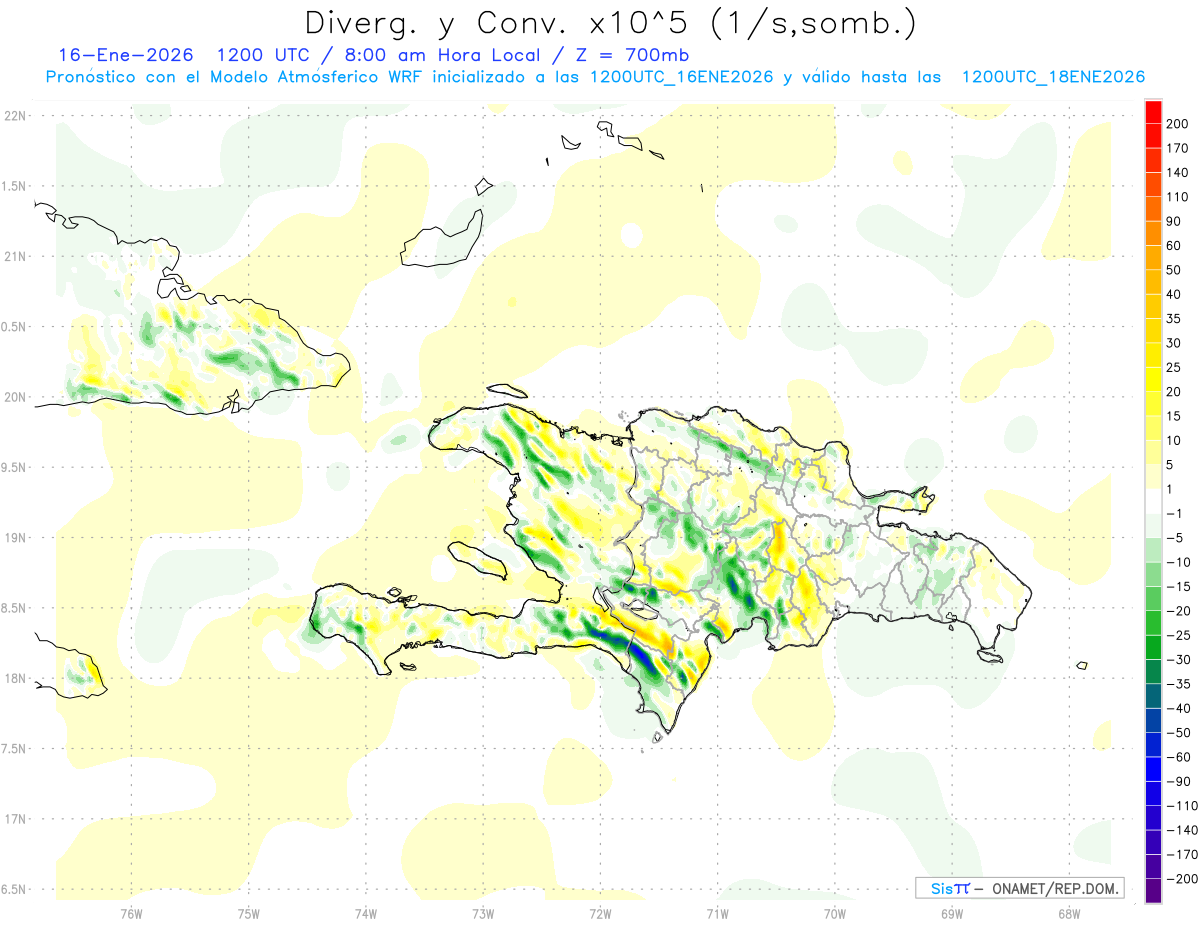The image size is (1200, 927).
Task: Click the 20N latitude label
Action: [15, 397]
